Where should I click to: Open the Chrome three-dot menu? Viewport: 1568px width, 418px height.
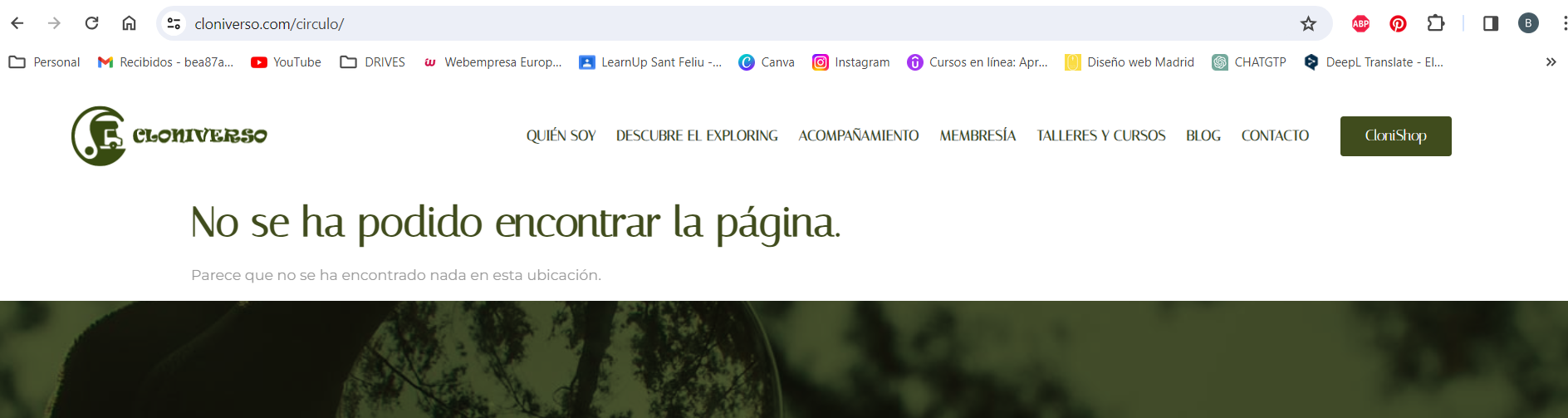click(x=1564, y=23)
